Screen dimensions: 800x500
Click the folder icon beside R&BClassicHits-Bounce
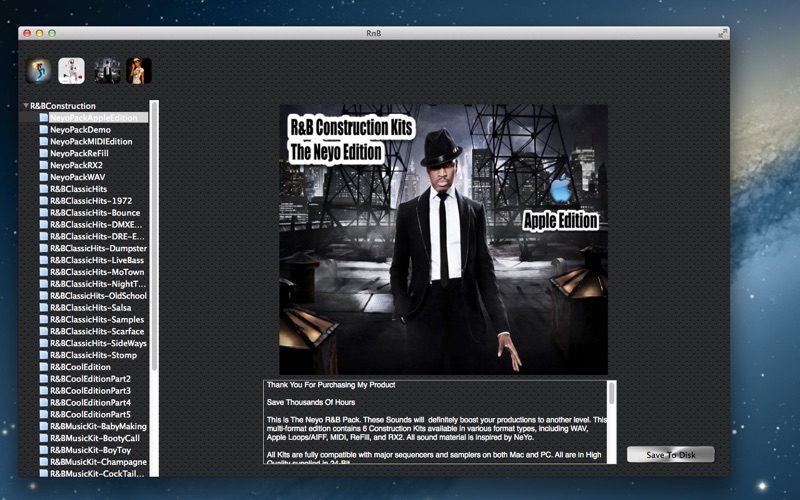coord(44,213)
